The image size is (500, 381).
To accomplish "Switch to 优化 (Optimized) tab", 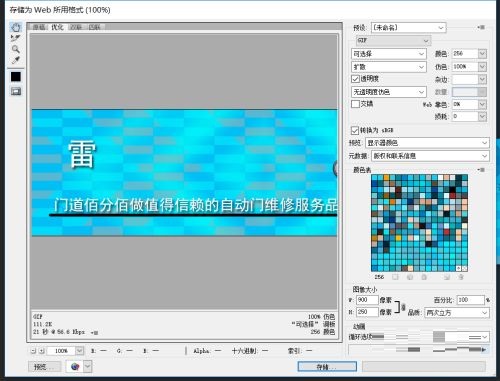I will [57, 27].
